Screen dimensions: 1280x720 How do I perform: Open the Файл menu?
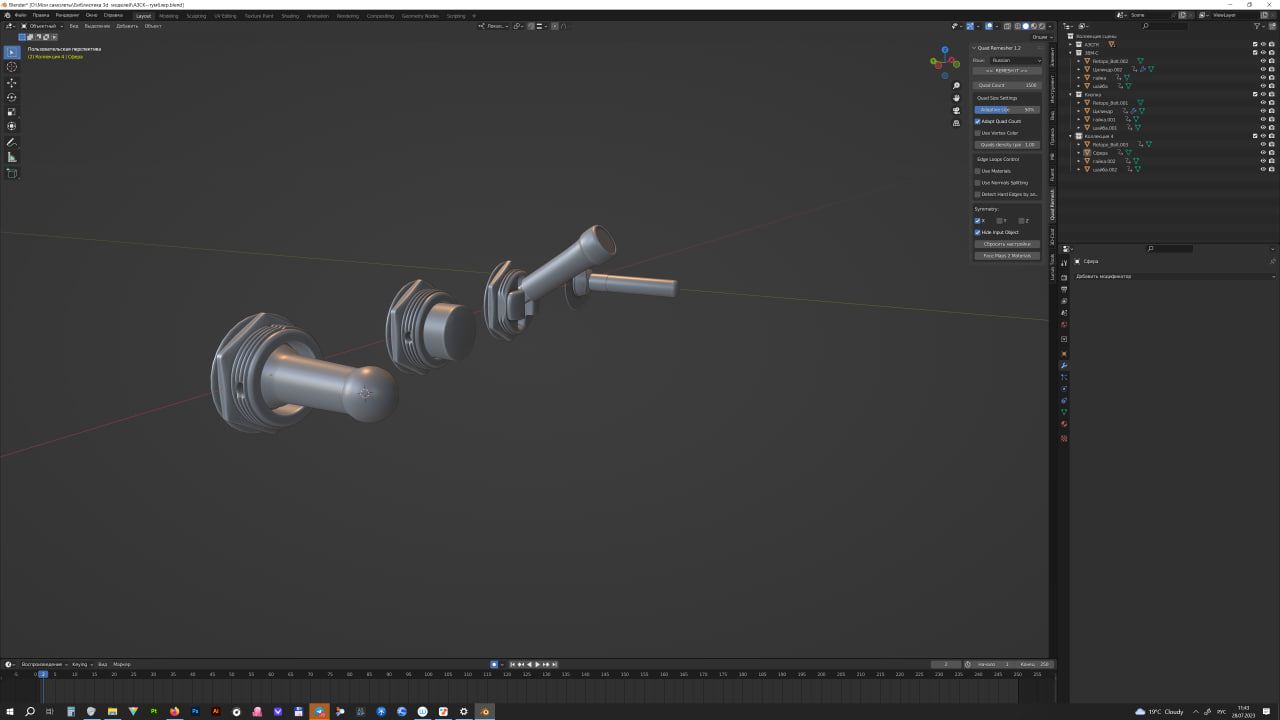(x=19, y=16)
